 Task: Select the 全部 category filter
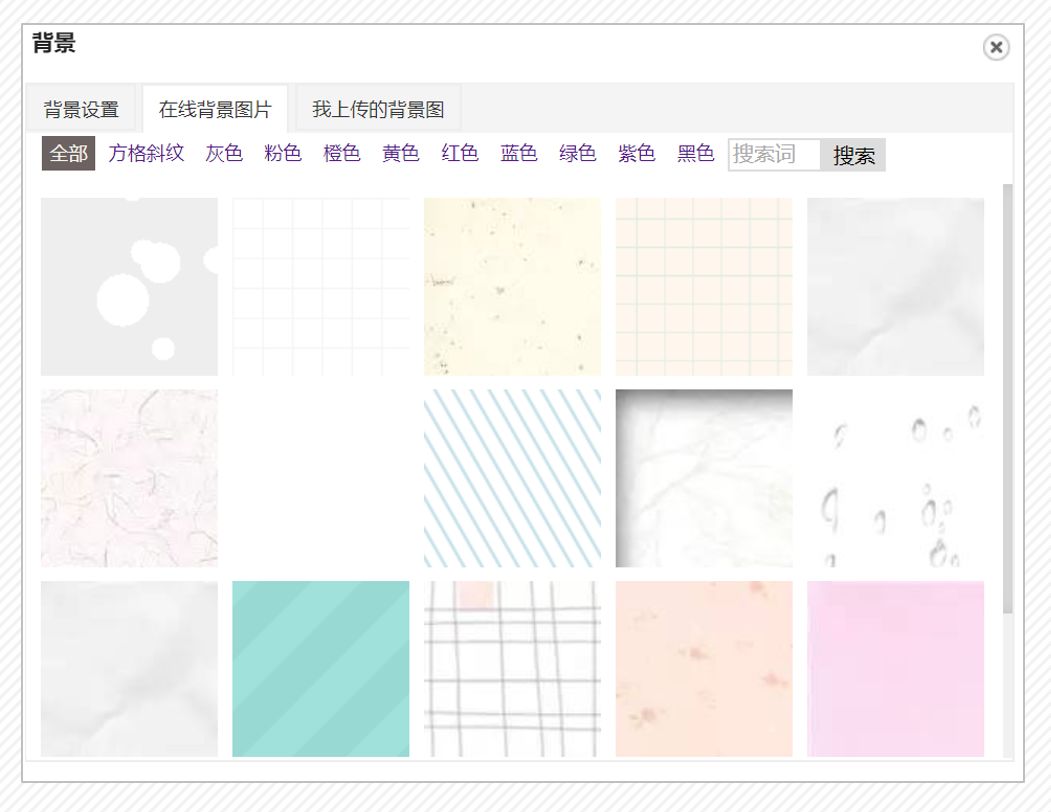click(x=68, y=154)
